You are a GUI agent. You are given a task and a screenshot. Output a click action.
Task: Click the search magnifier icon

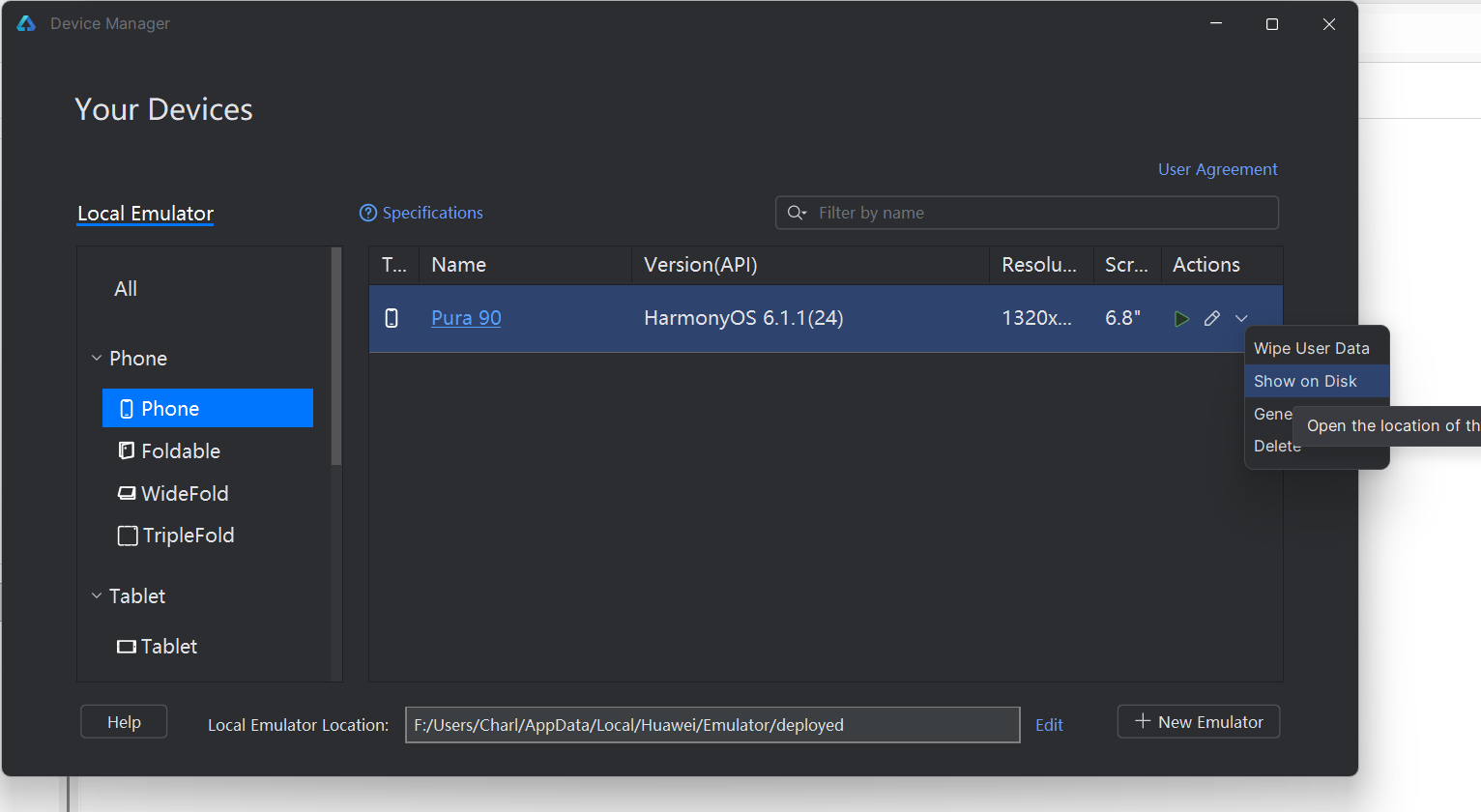point(797,213)
